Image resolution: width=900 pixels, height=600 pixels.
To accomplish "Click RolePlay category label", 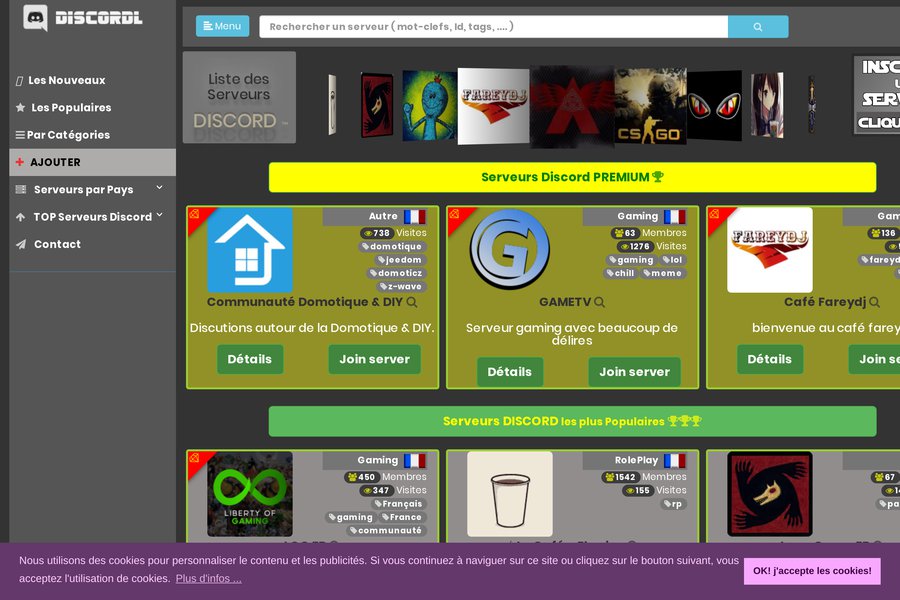I will pos(637,460).
